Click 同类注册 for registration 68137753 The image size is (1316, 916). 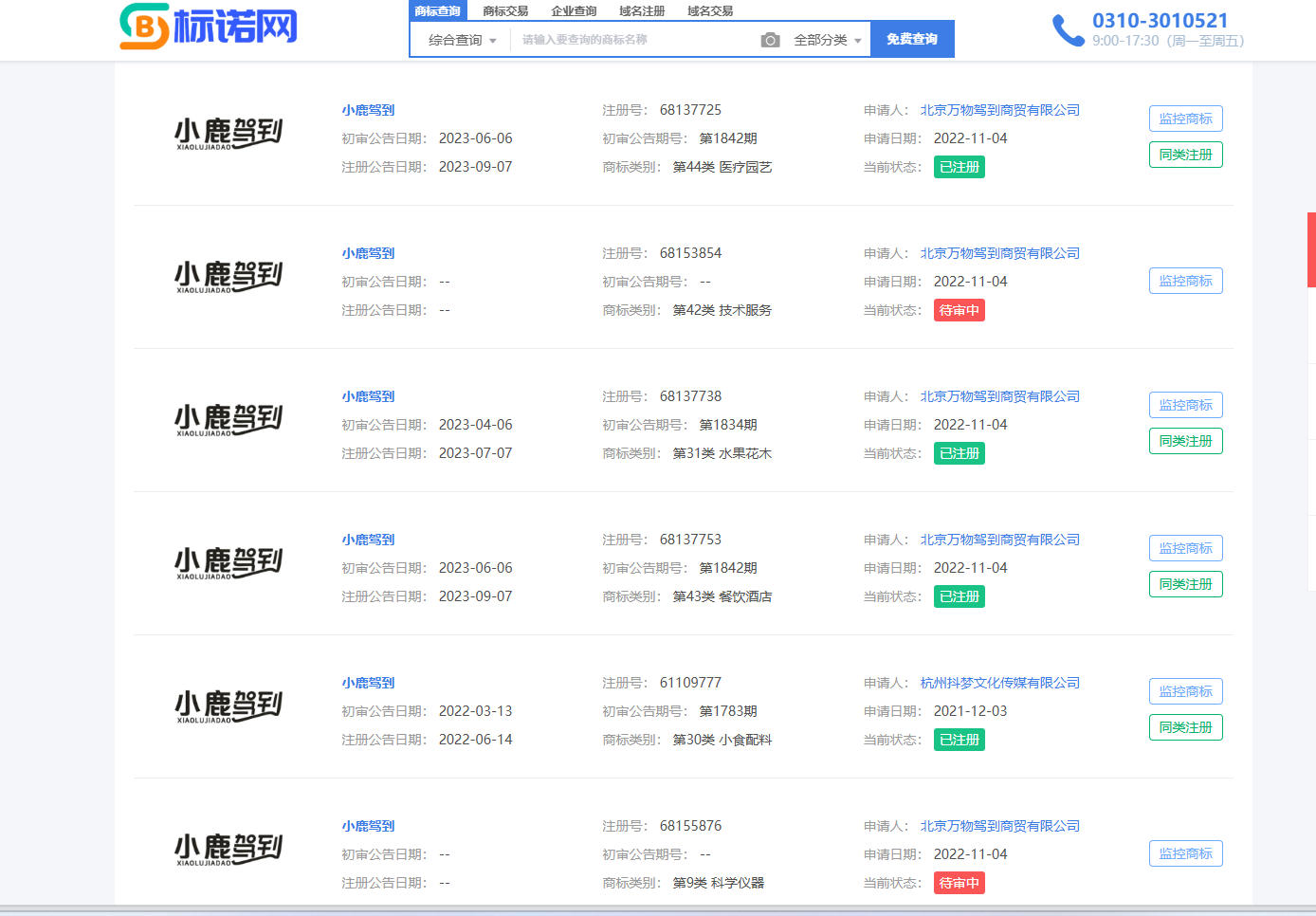[1186, 584]
